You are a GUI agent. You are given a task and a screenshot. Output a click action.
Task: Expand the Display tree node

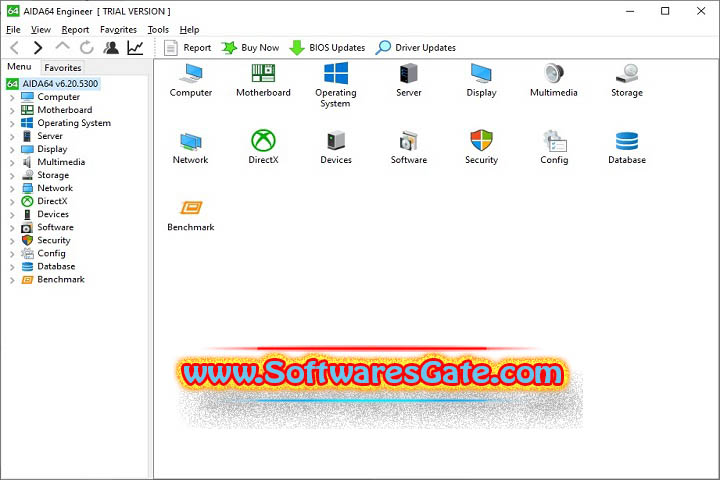pyautogui.click(x=12, y=149)
